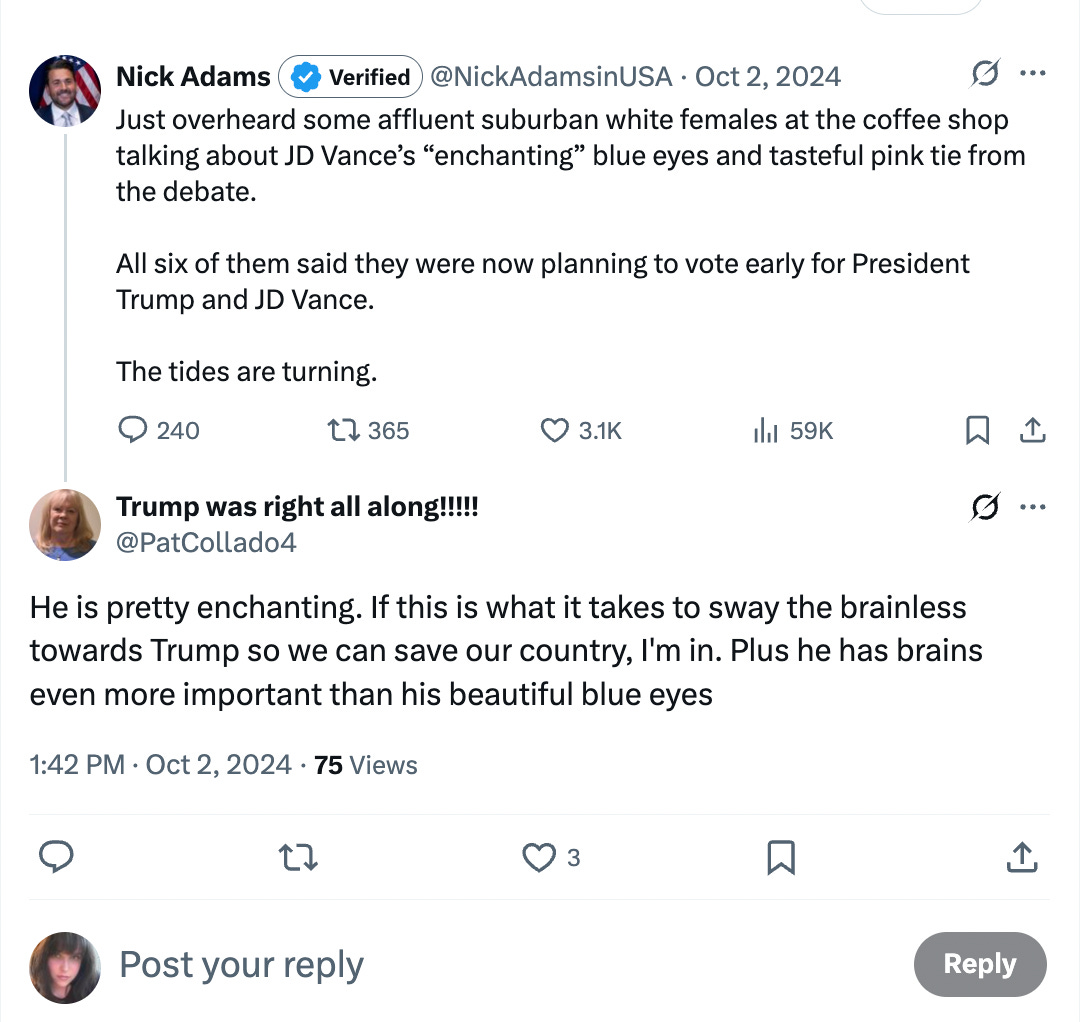Bookmark Nick Adams's tweet
Viewport: 1086px width, 1022px height.
point(978,430)
